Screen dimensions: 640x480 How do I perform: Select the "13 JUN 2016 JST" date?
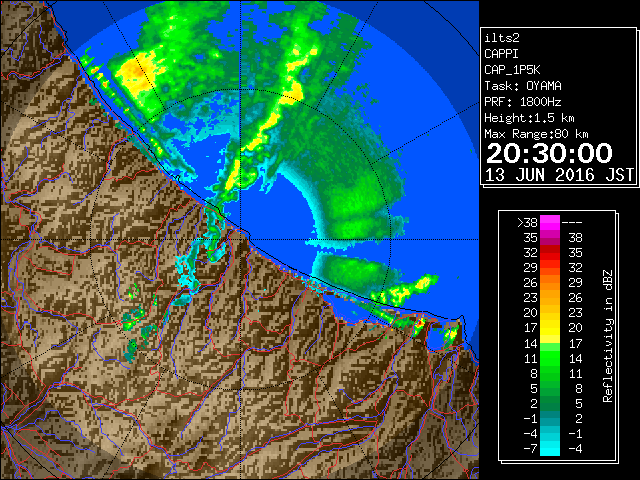560,175
